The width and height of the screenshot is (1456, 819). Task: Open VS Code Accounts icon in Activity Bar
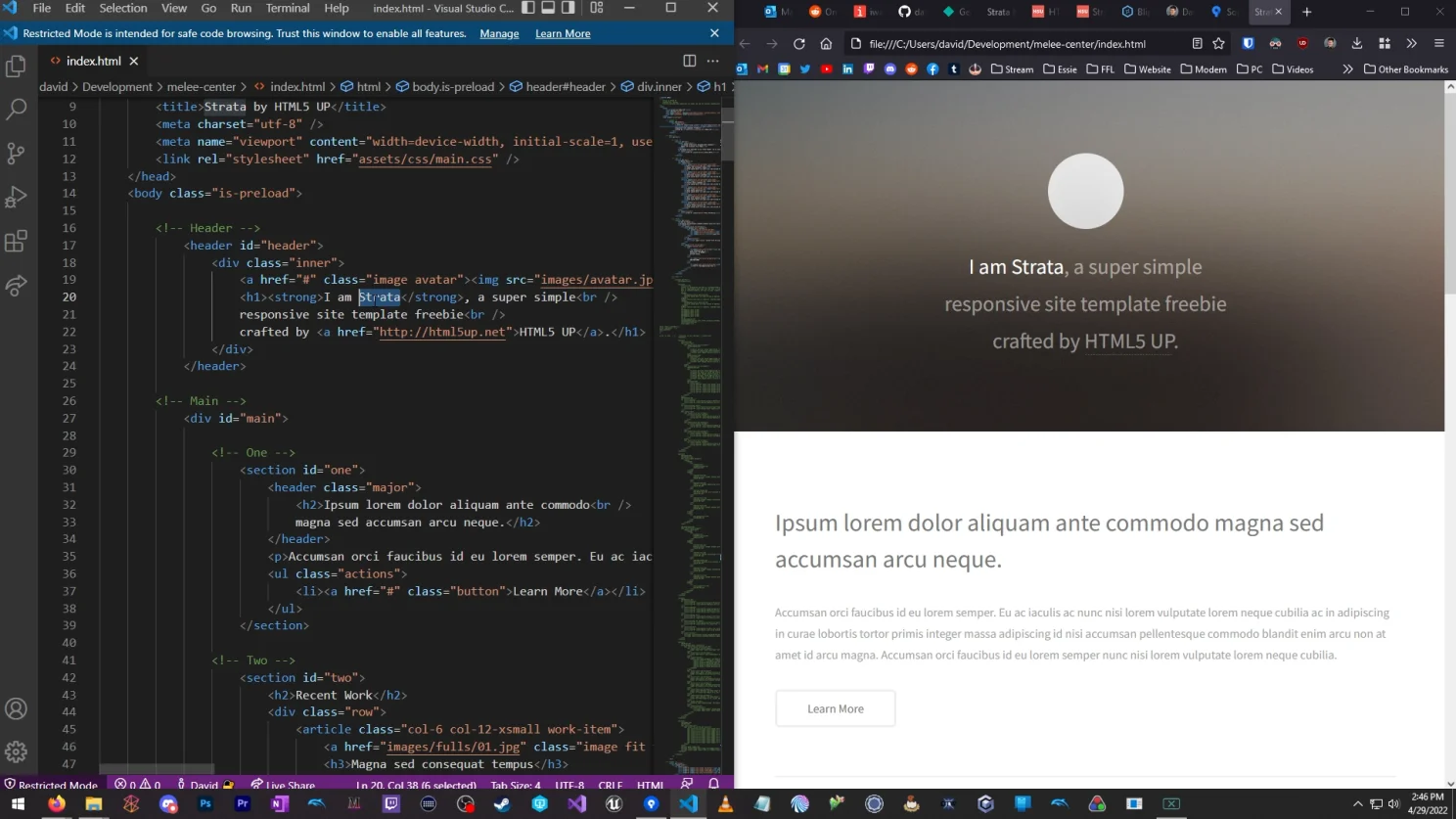[x=15, y=708]
